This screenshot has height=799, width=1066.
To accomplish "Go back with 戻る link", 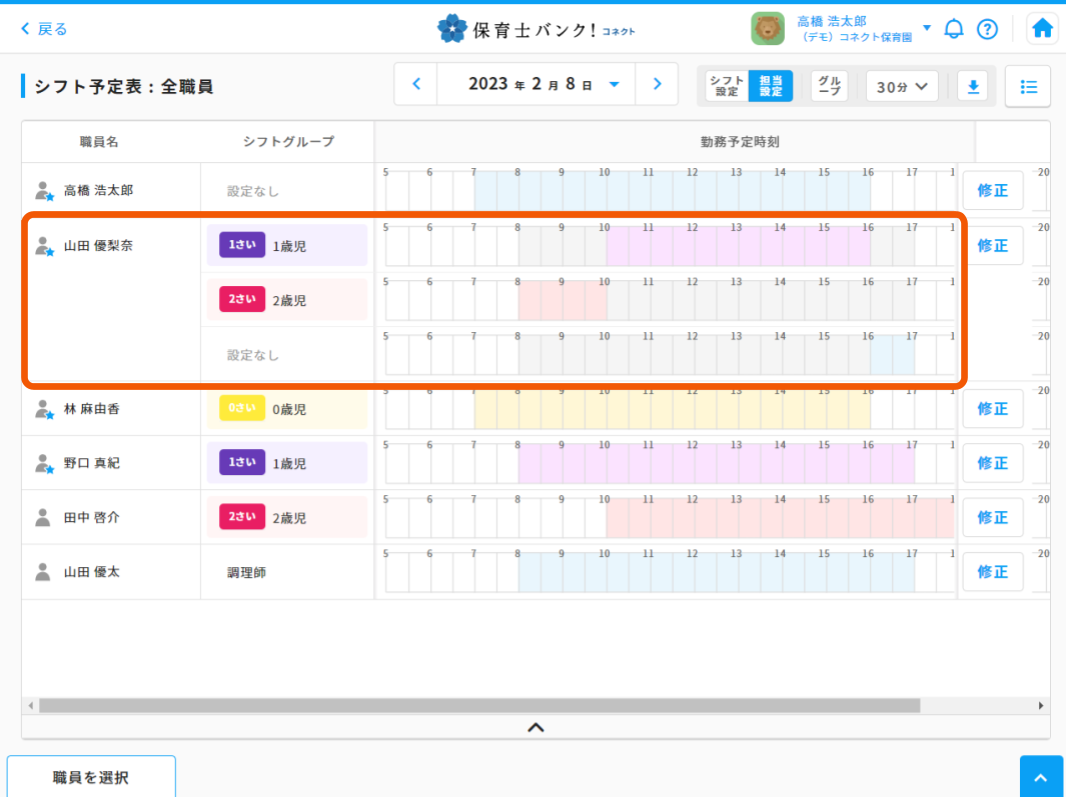I will (44, 29).
